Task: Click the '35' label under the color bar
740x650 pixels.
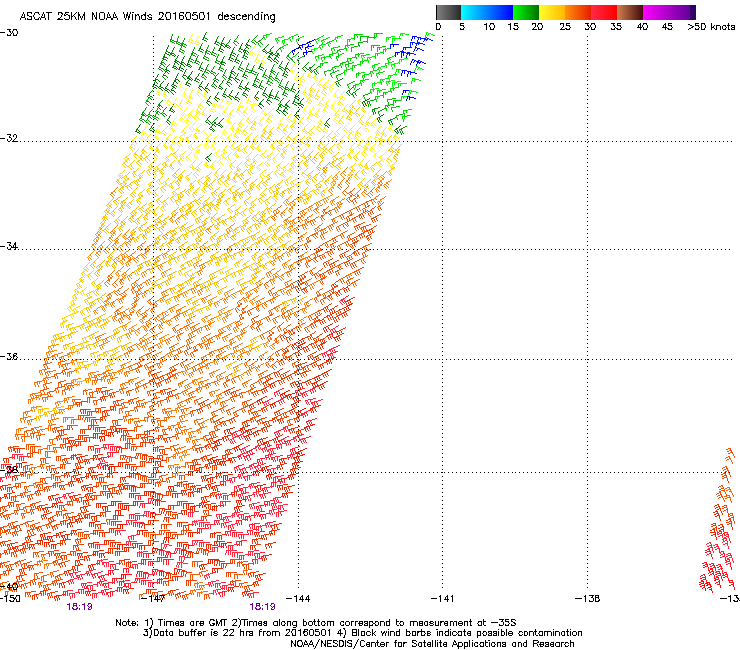Action: (616, 27)
